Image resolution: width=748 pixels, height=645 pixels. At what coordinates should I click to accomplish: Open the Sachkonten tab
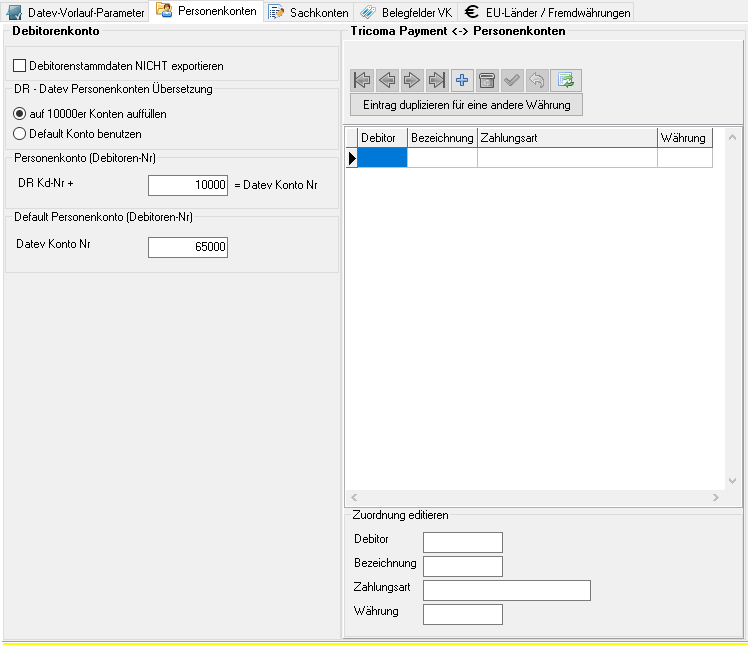click(x=309, y=13)
